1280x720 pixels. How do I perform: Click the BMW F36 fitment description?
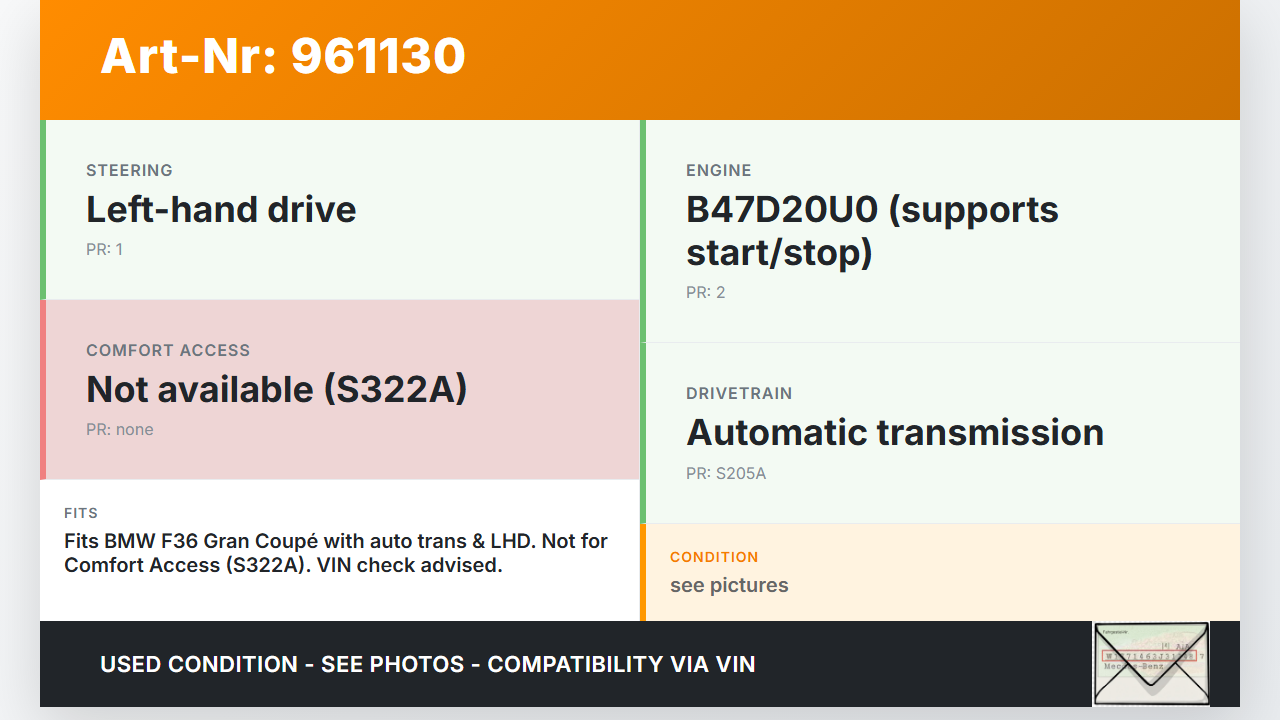336,553
